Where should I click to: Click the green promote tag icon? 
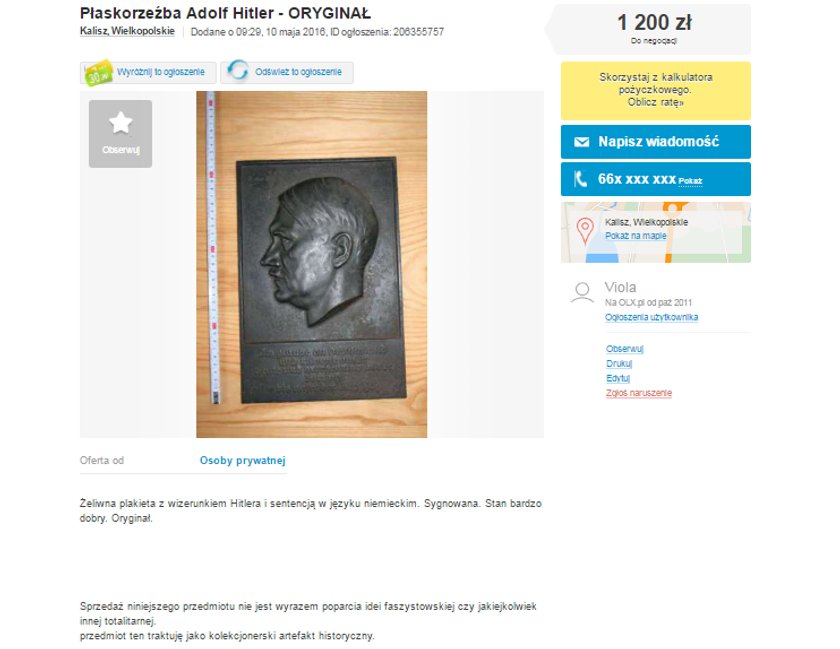tap(99, 73)
